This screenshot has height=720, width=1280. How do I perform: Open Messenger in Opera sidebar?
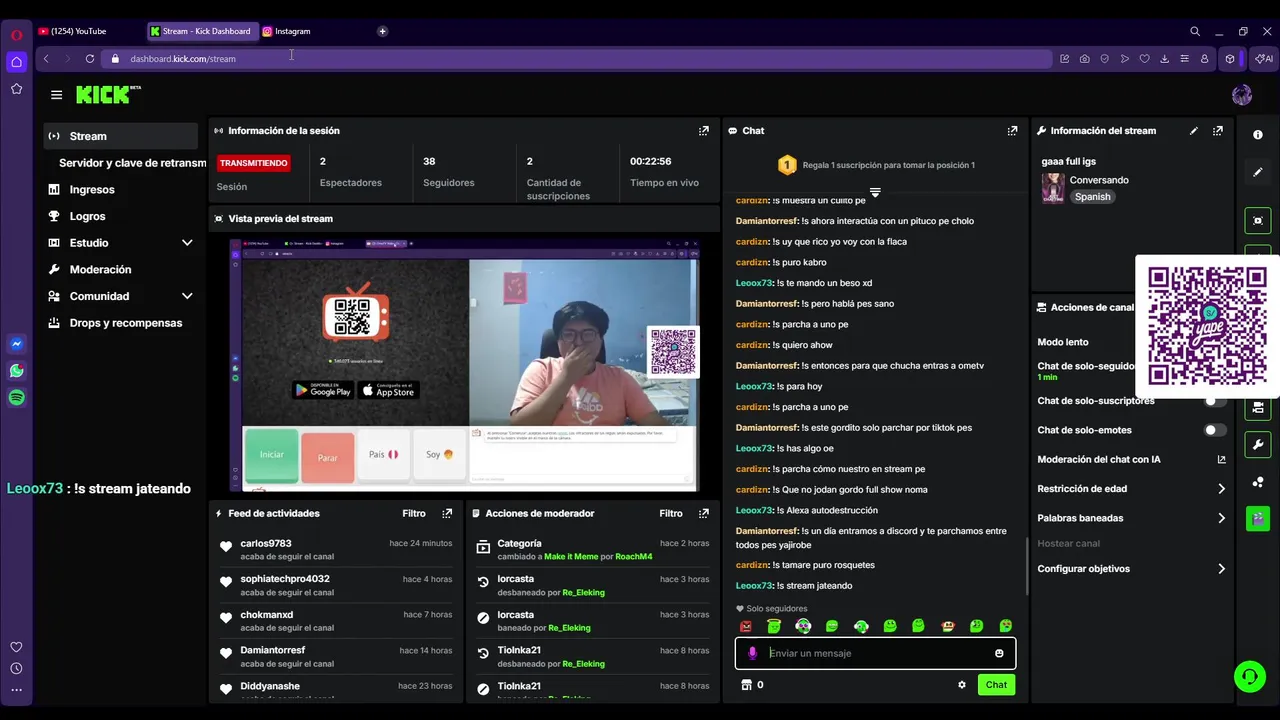click(x=17, y=344)
